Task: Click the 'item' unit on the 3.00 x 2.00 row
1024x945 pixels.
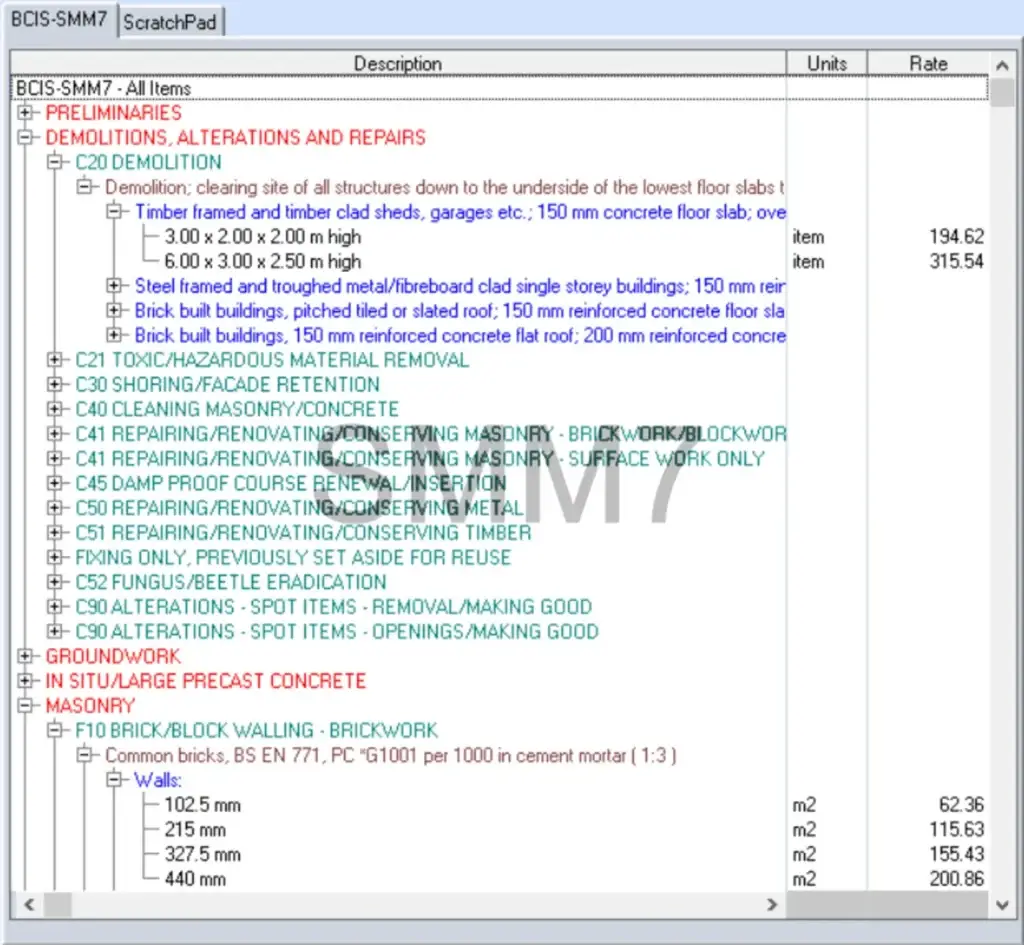Action: (x=808, y=236)
